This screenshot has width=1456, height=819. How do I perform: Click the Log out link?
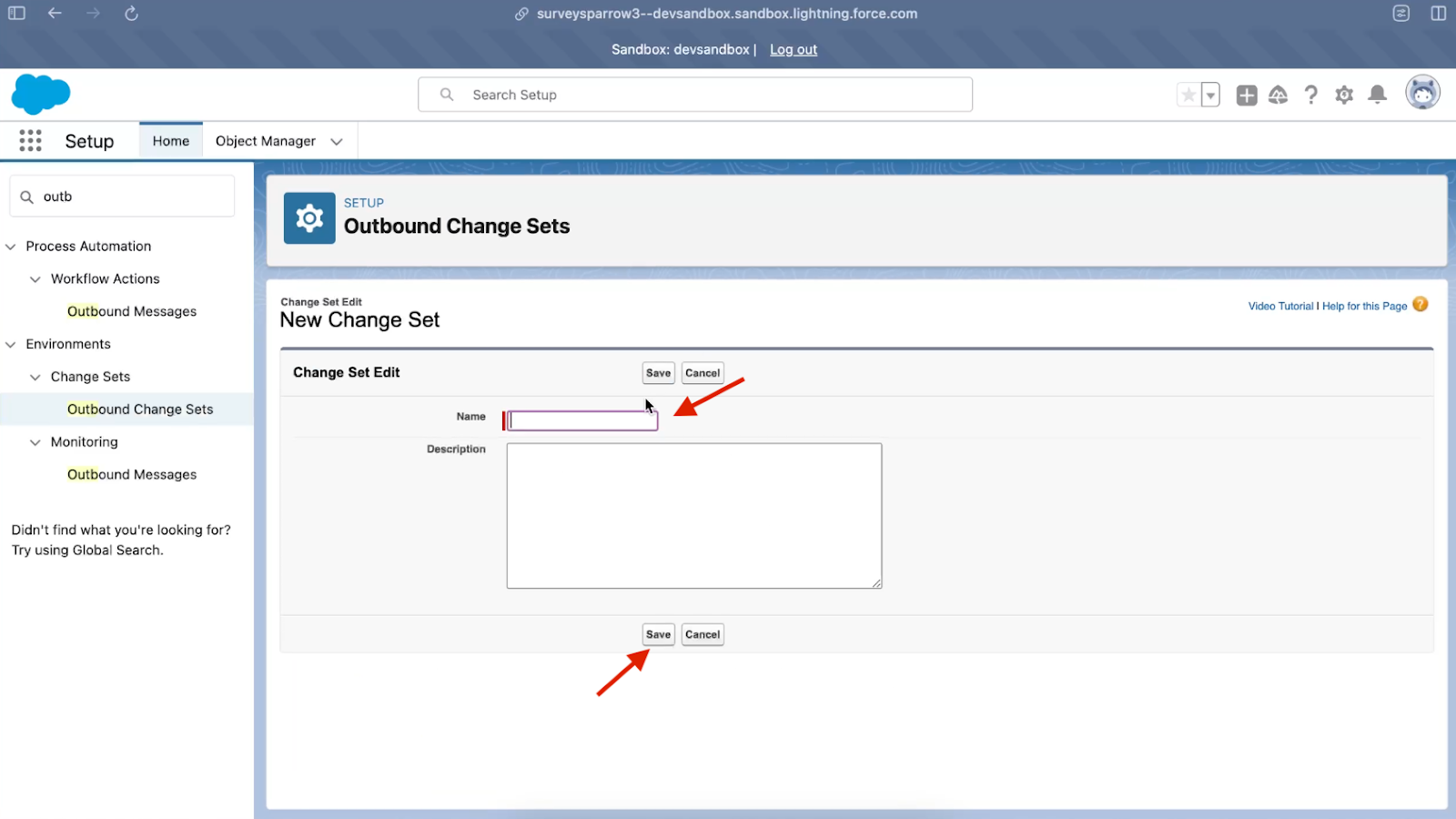pos(794,50)
